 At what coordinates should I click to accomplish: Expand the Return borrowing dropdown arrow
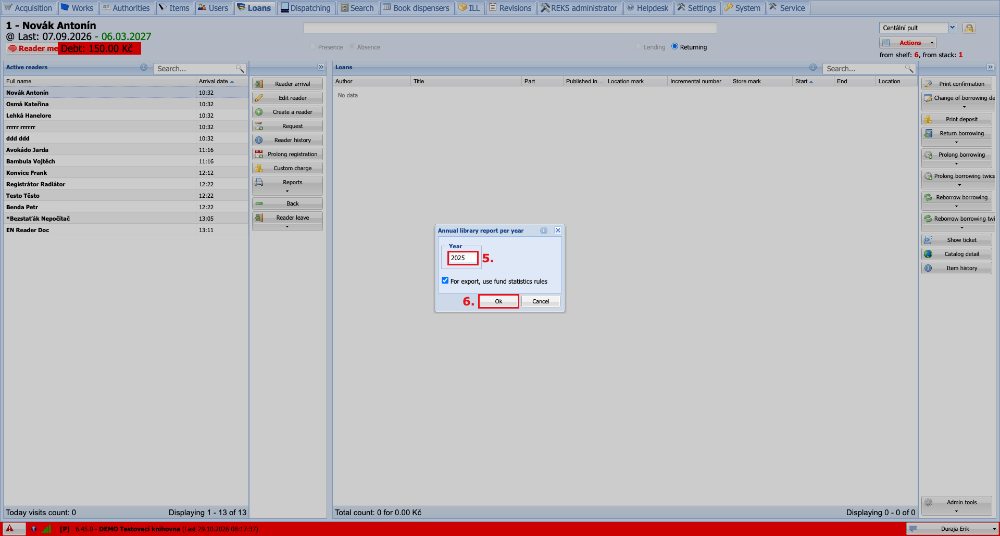coord(956,142)
